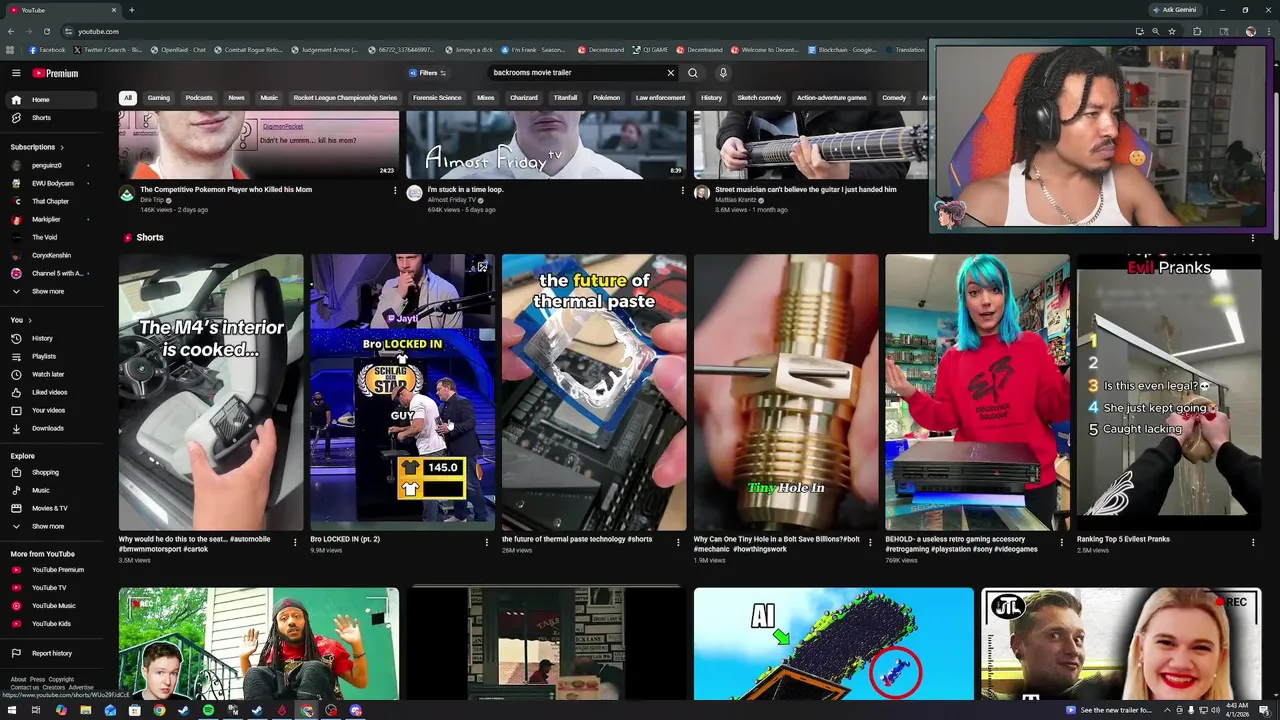Open penguinz0 subscription channel
Screen dimensions: 1280x720
[52, 165]
